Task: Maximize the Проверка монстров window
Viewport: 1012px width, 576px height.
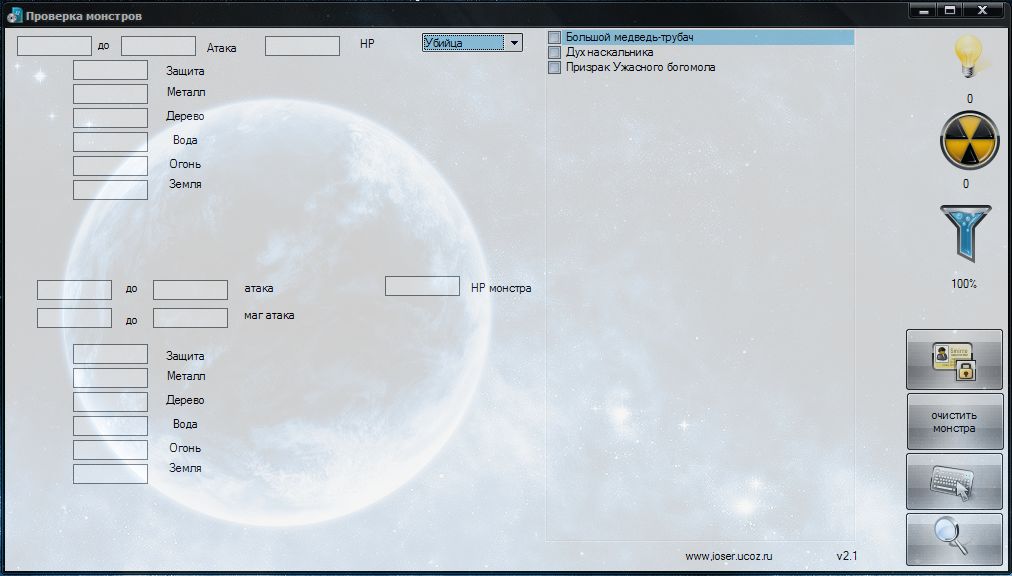Action: tap(950, 10)
